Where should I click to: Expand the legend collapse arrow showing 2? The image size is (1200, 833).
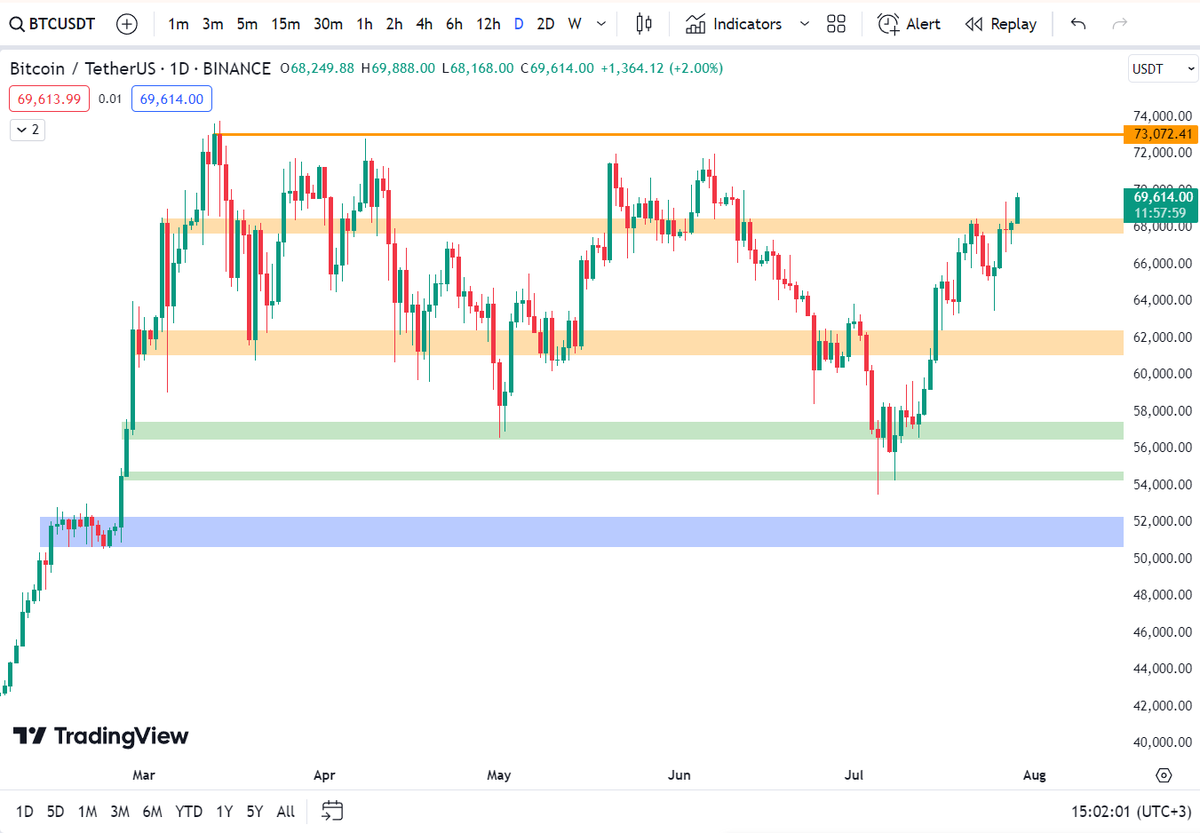[x=27, y=129]
